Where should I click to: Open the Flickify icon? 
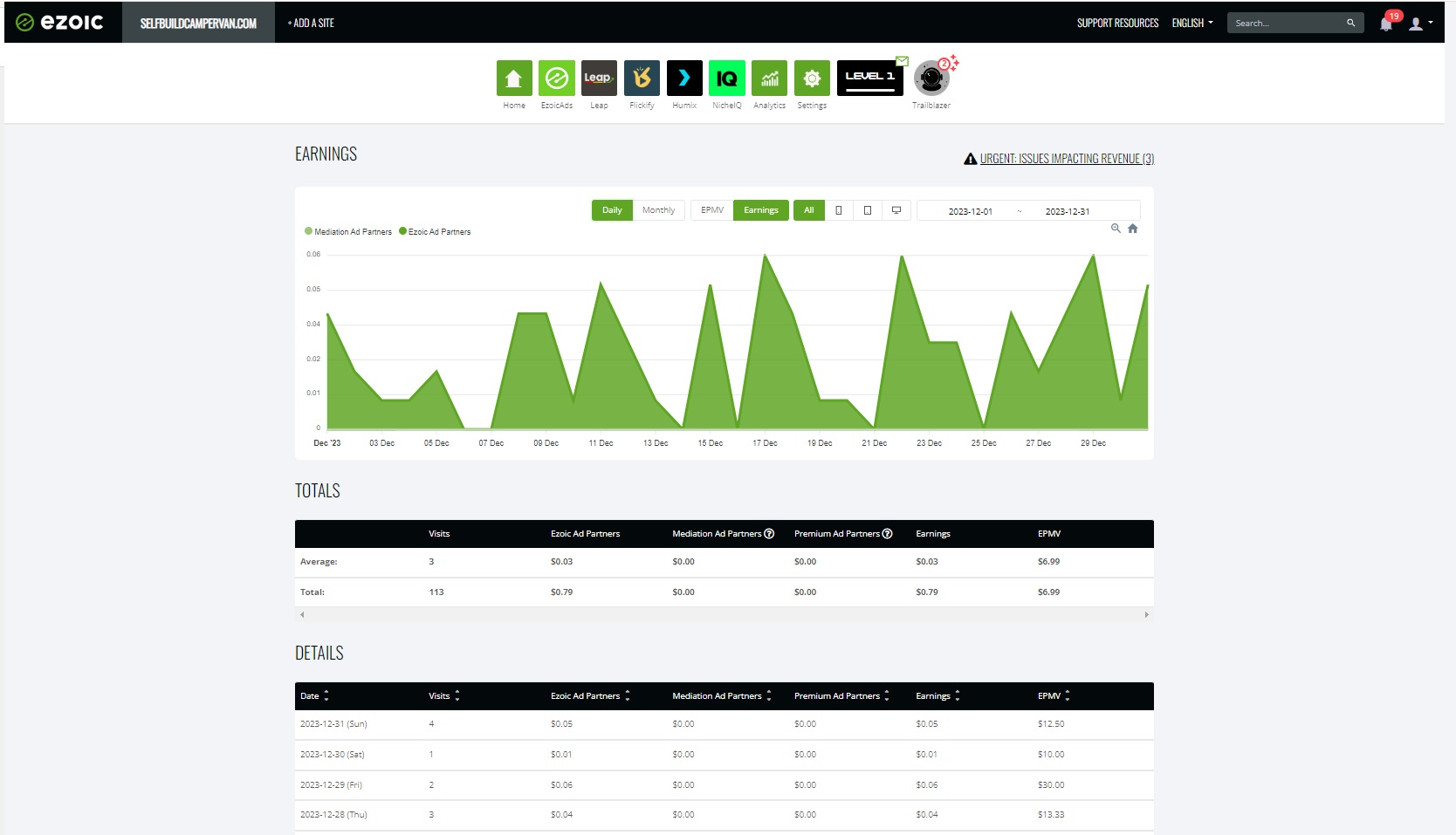pyautogui.click(x=642, y=78)
